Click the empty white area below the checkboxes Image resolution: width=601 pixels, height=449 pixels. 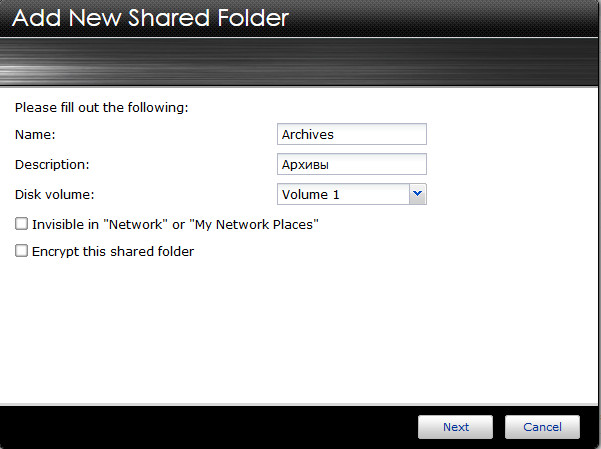coord(300,330)
